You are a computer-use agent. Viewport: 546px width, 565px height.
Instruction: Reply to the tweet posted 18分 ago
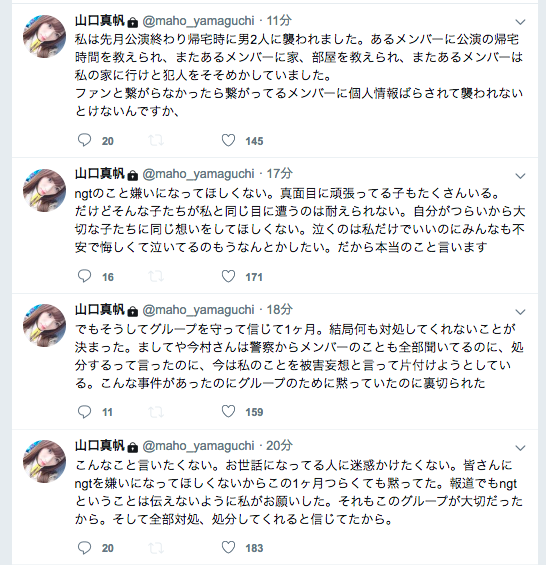(84, 411)
